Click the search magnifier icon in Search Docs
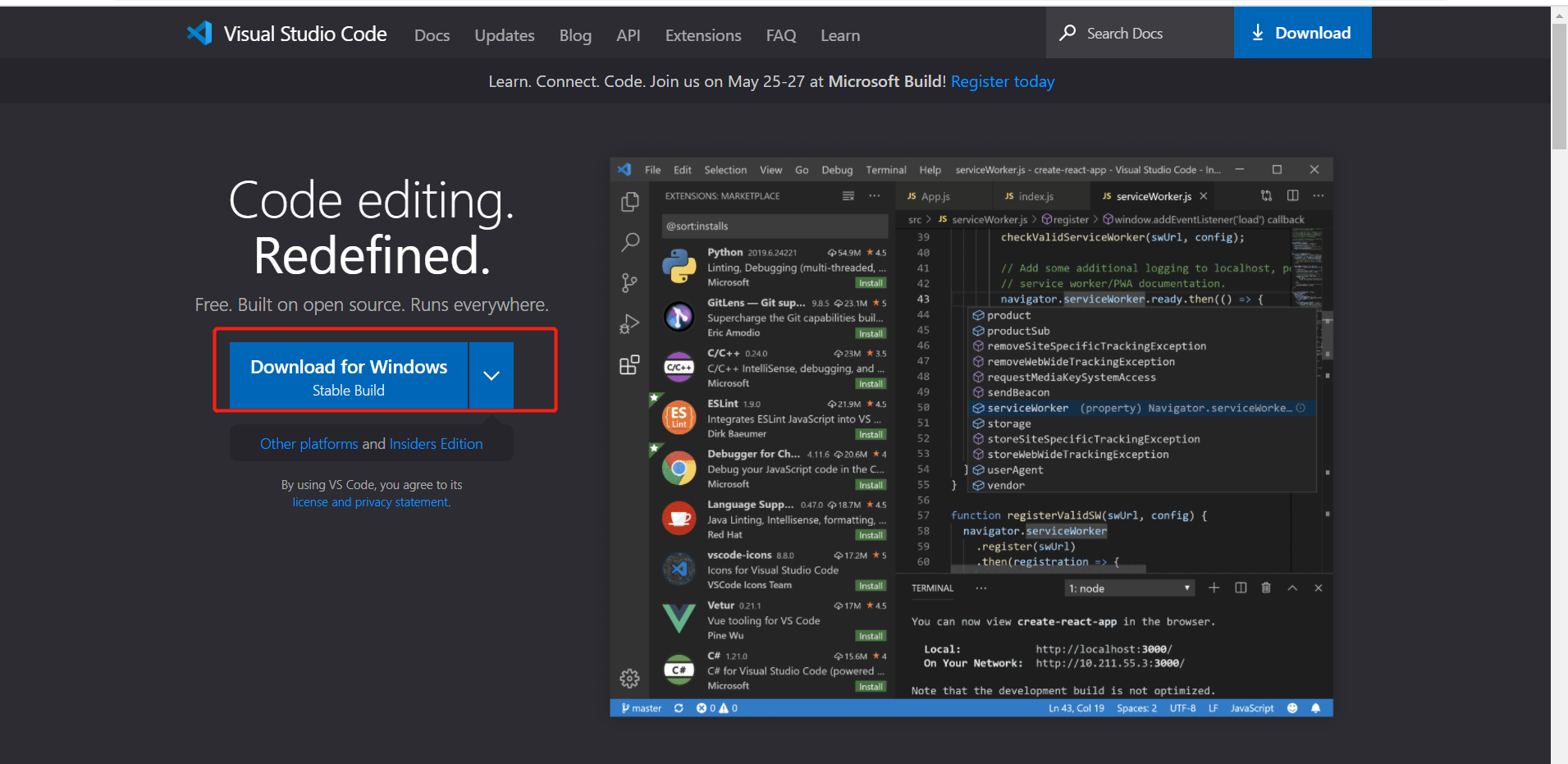1568x764 pixels. pos(1067,33)
